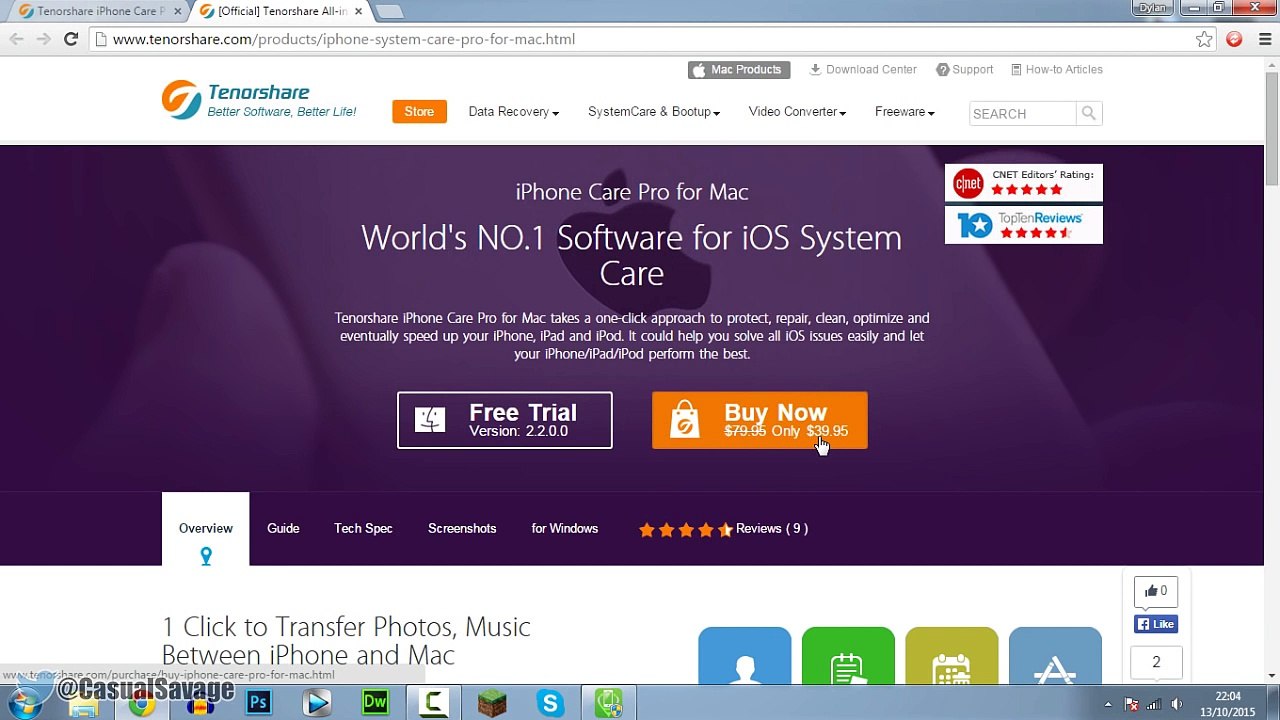Viewport: 1280px width, 720px height.
Task: Click the volume icon in system tray
Action: click(1177, 704)
